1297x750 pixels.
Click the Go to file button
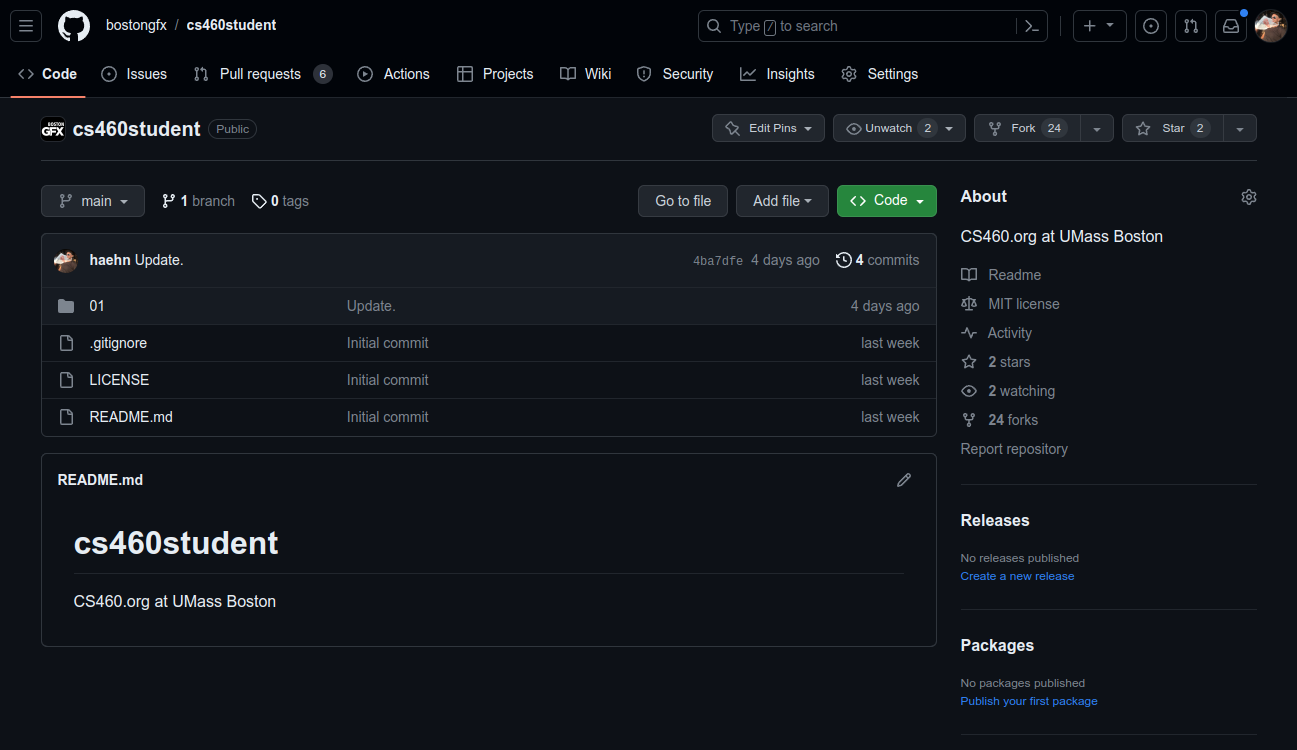point(683,201)
